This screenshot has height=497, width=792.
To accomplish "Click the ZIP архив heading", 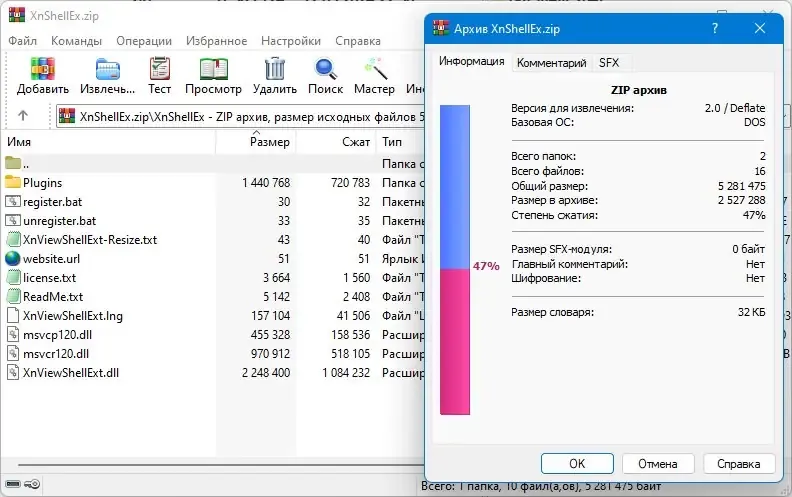I will (x=638, y=90).
